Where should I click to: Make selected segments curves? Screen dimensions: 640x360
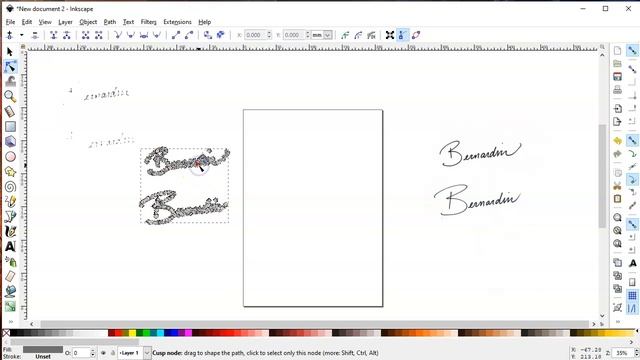(x=189, y=35)
